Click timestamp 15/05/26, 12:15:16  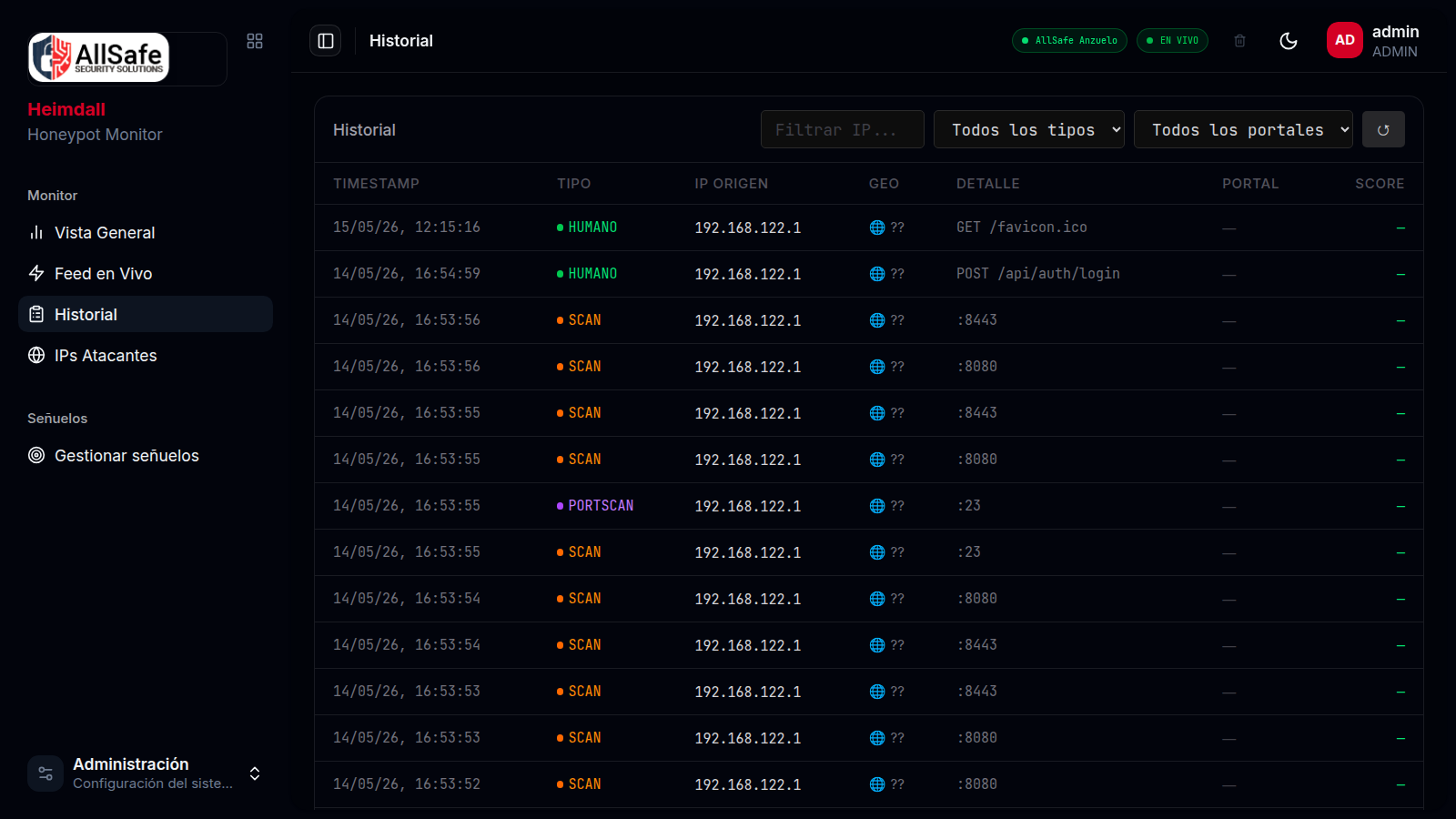[406, 227]
